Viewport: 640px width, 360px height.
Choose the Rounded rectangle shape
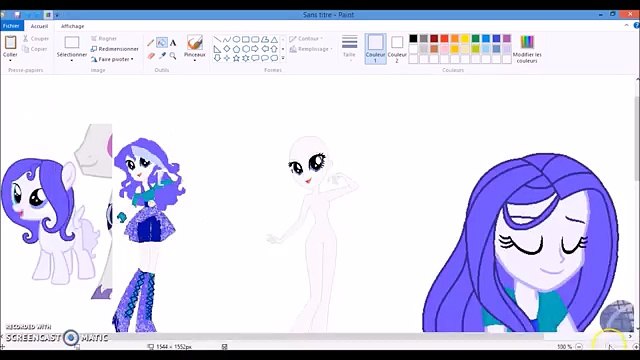tap(255, 40)
